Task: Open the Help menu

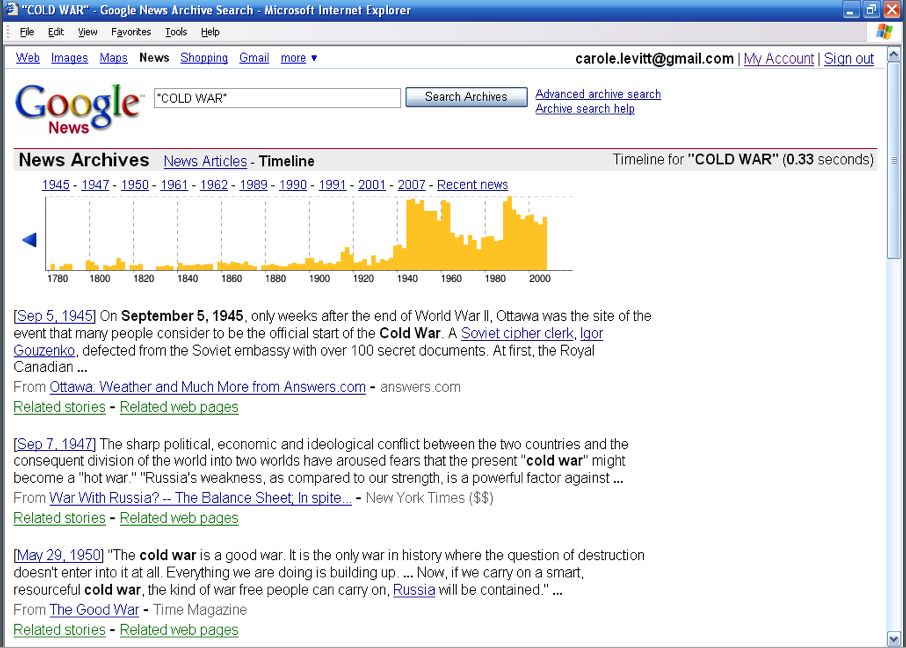Action: point(210,32)
